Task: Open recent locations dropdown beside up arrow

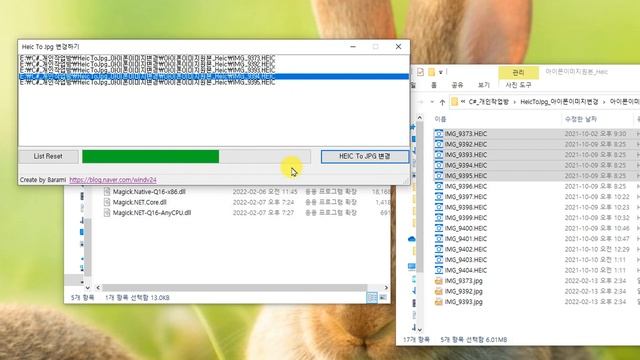Action: (x=432, y=102)
